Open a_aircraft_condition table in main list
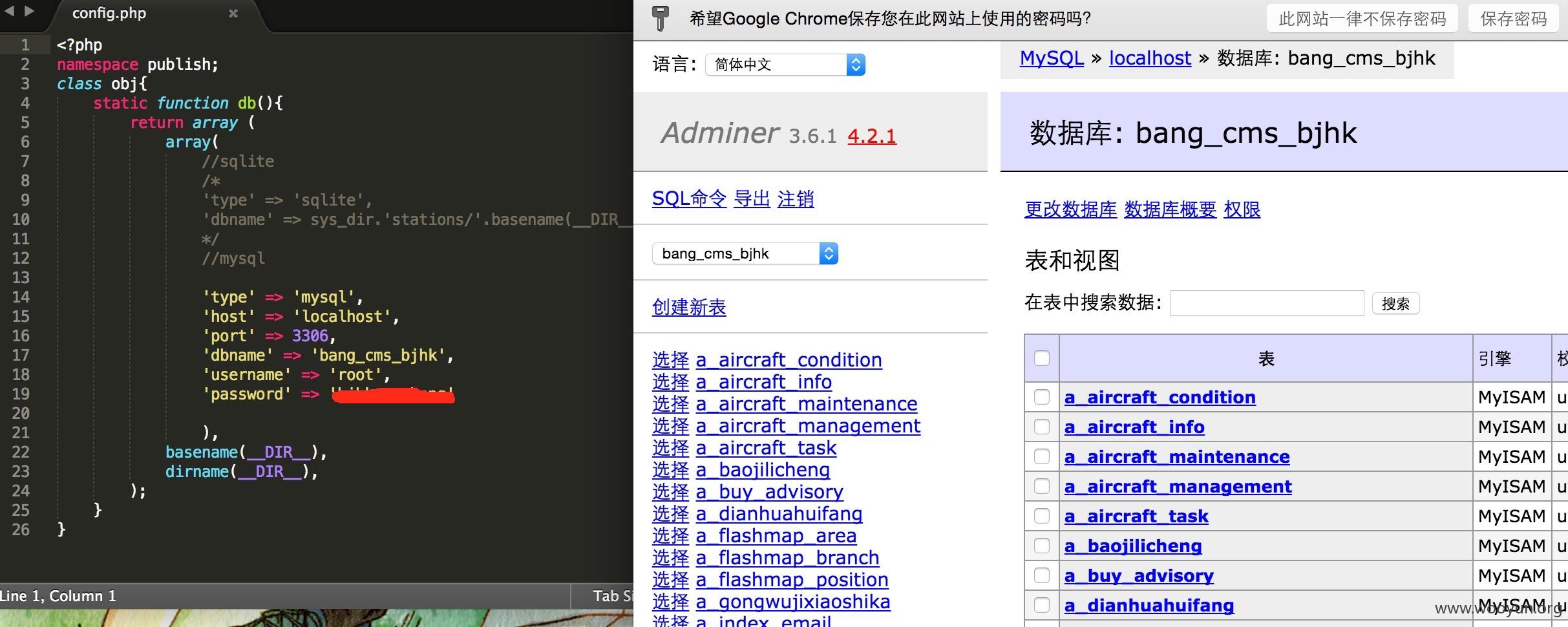This screenshot has height=627, width=1568. [1160, 397]
